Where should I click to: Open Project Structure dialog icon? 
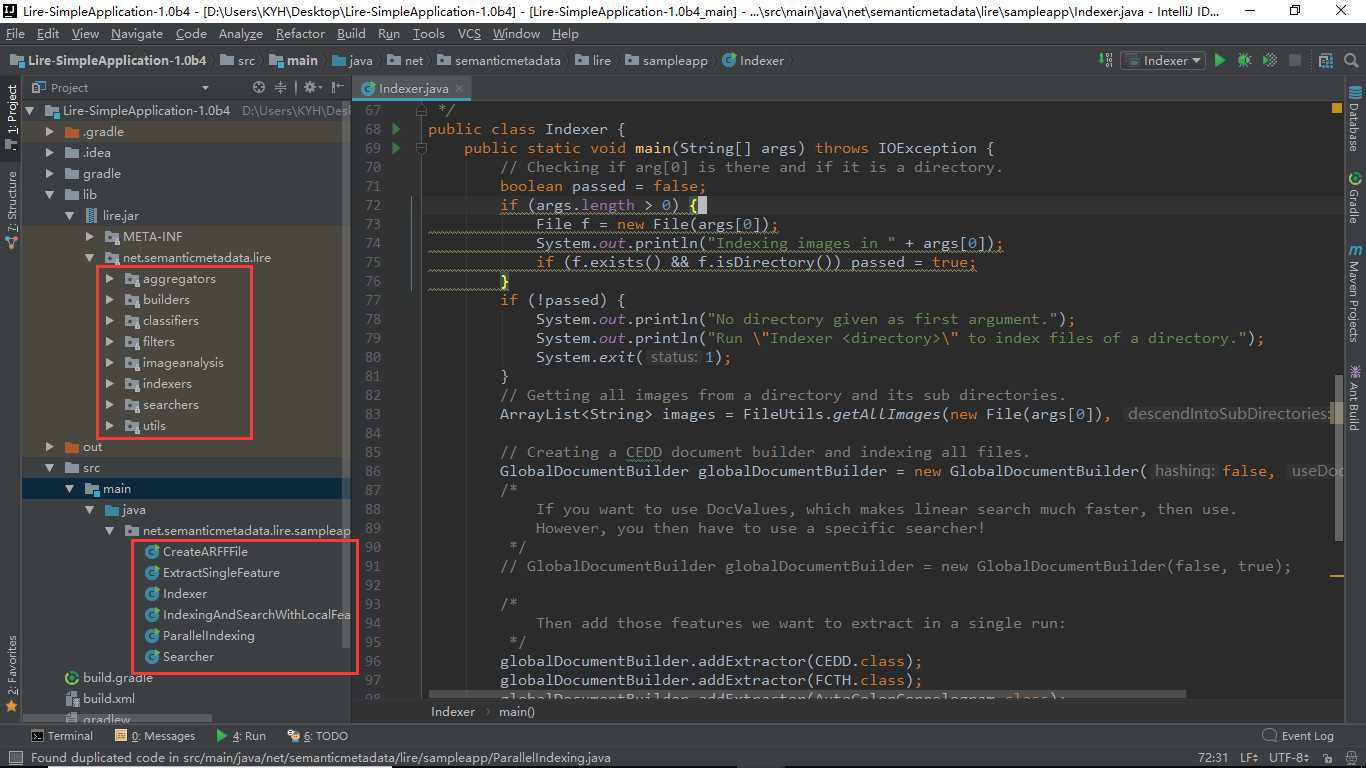click(1324, 60)
